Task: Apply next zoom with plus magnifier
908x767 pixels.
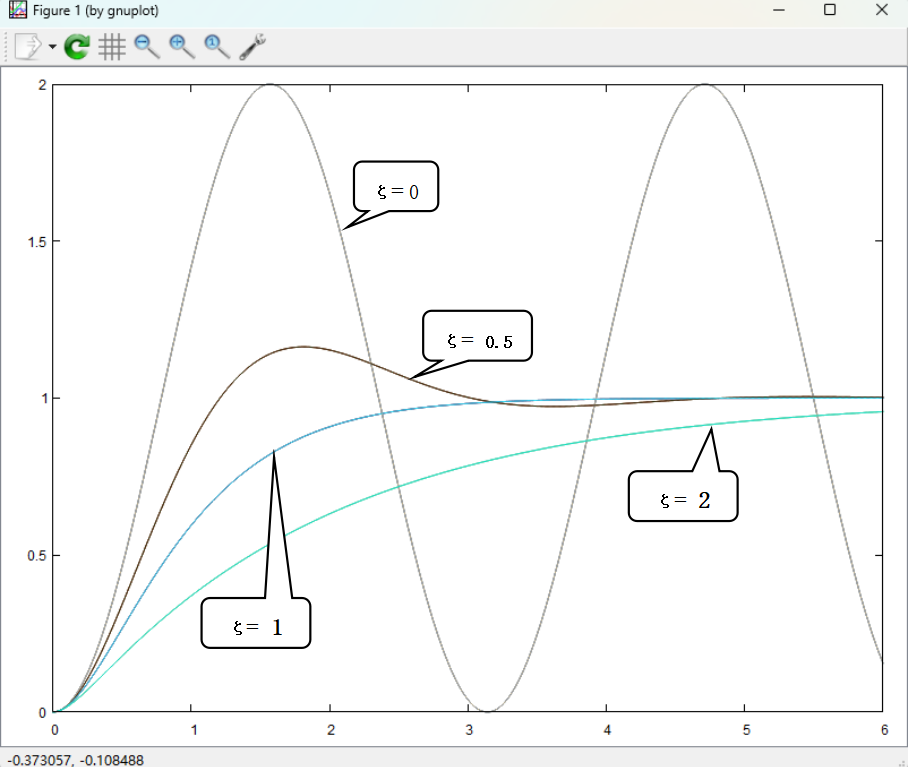Action: pos(182,46)
